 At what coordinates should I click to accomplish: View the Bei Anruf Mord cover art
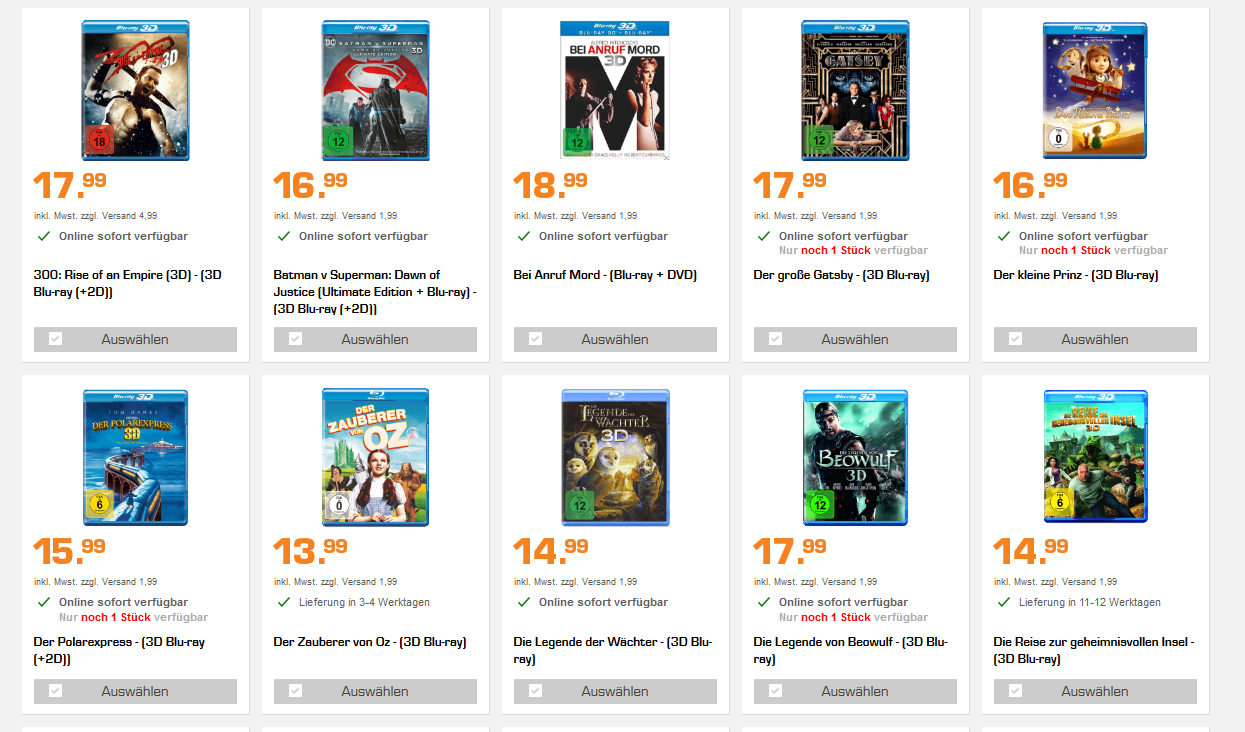(615, 91)
